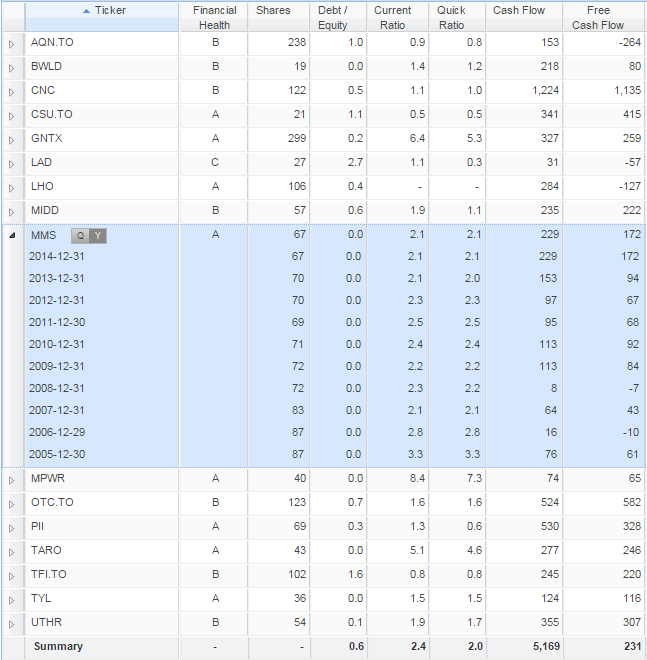The image size is (647, 660).
Task: Select the 2013-12-31 MMS history row
Action: pyautogui.click(x=335, y=279)
